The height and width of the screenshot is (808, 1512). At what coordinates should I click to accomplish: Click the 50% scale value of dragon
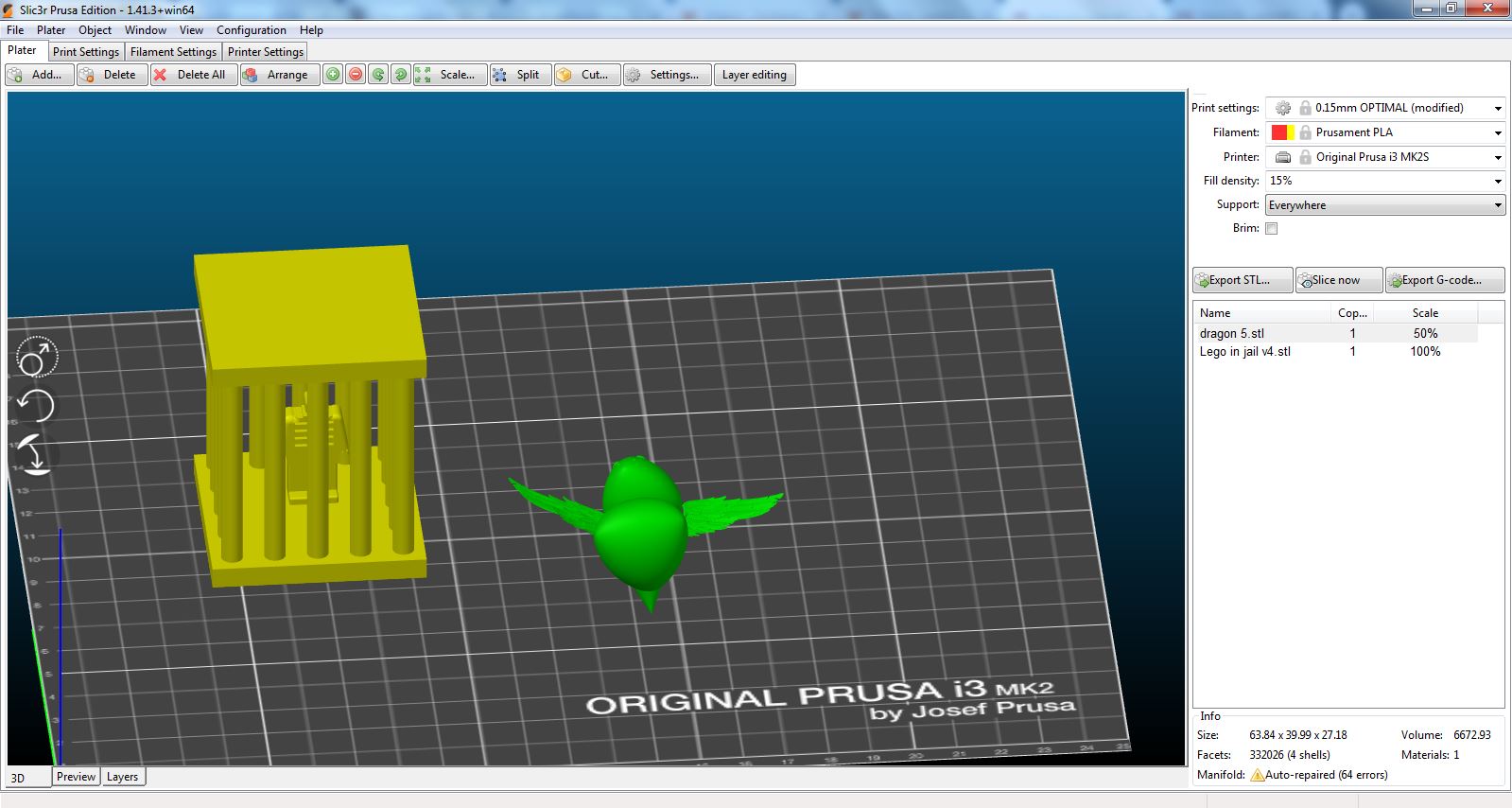coord(1425,333)
